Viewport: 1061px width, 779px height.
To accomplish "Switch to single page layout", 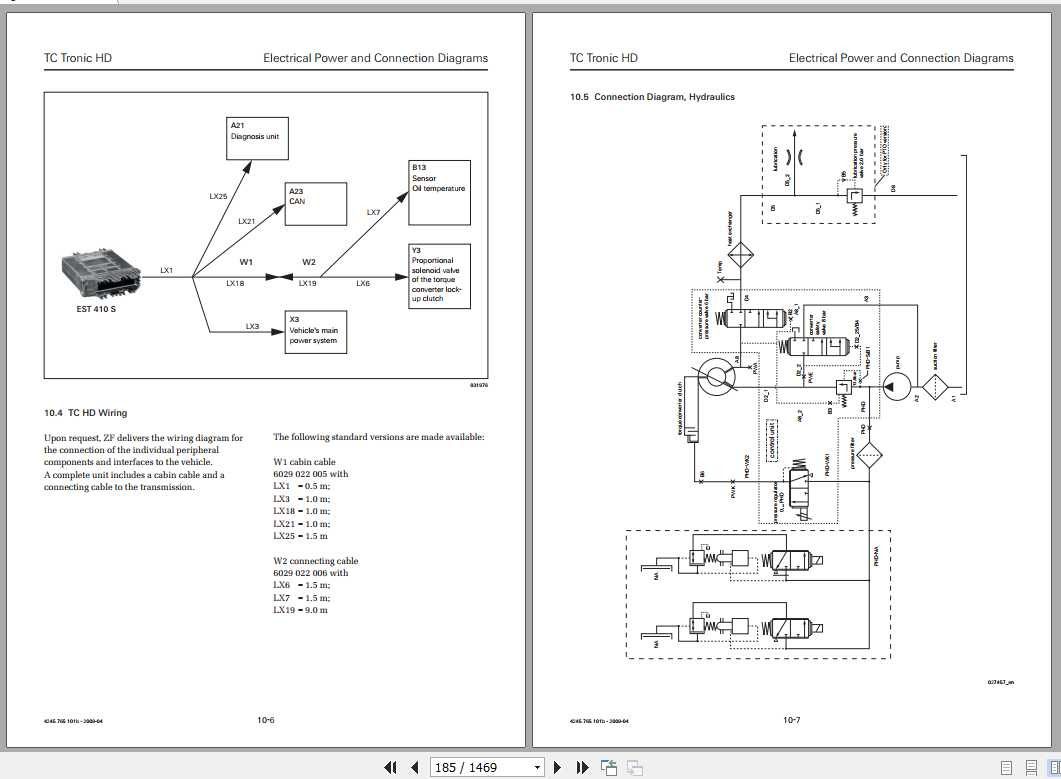I will pos(1006,767).
